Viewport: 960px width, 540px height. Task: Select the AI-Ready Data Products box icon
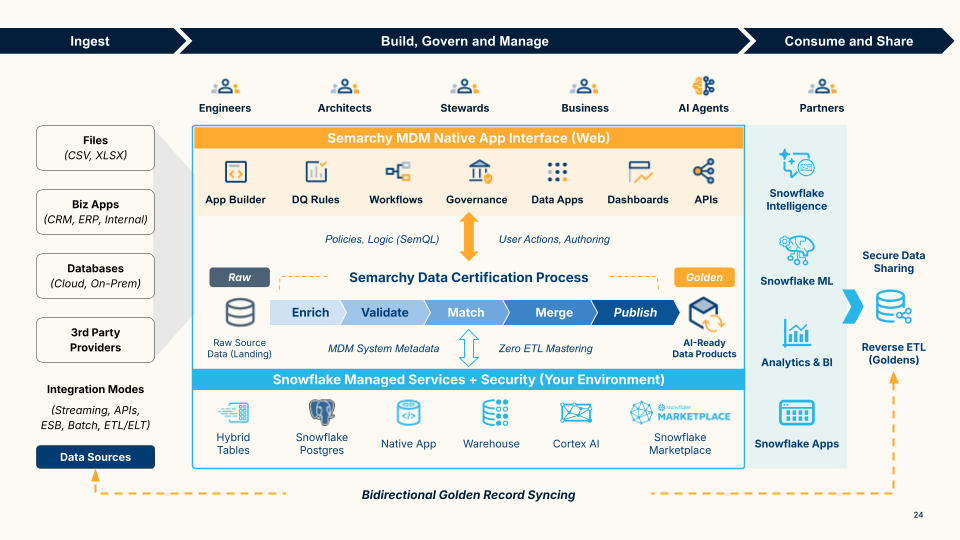pyautogui.click(x=705, y=314)
